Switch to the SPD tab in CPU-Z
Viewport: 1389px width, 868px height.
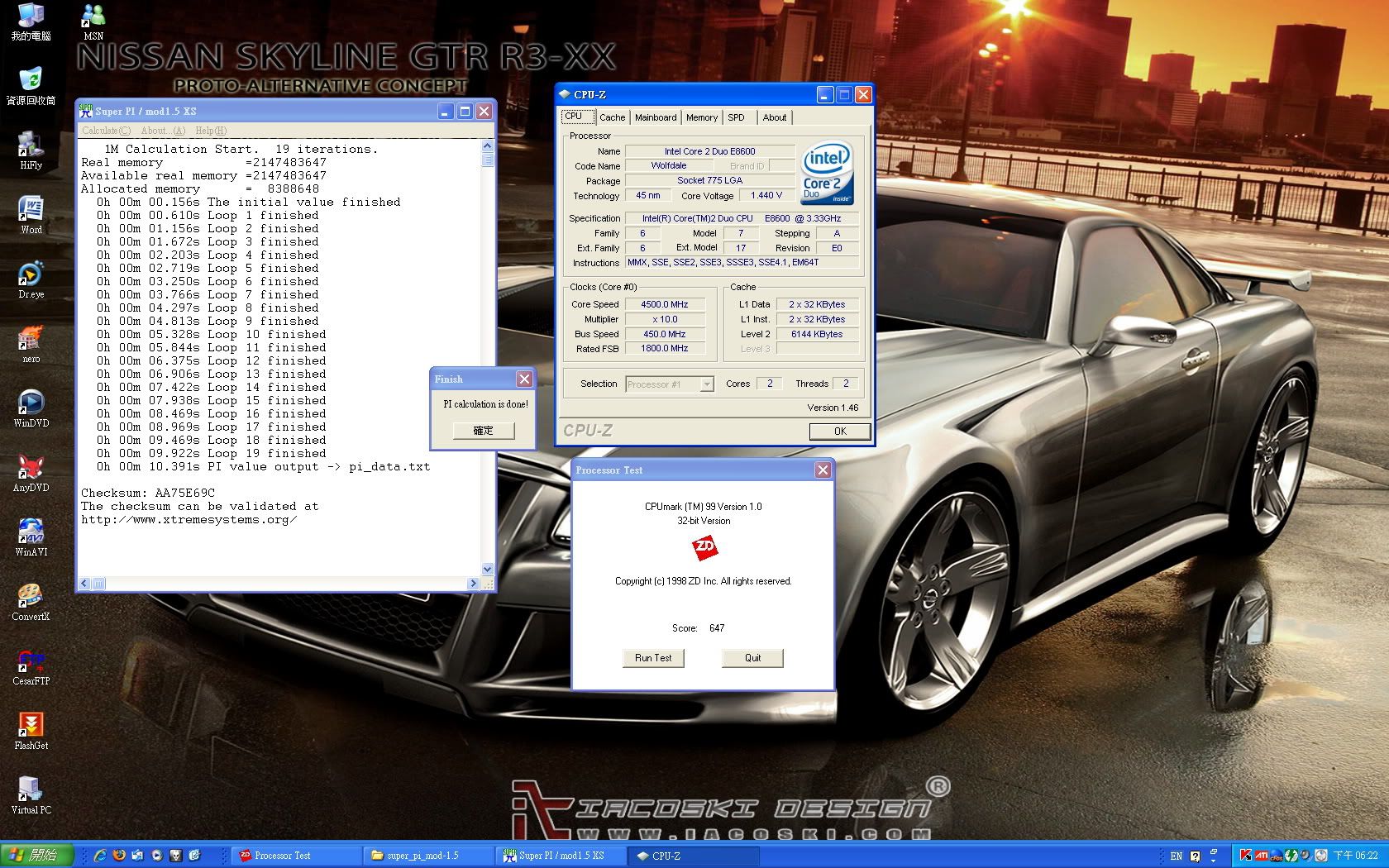[736, 117]
